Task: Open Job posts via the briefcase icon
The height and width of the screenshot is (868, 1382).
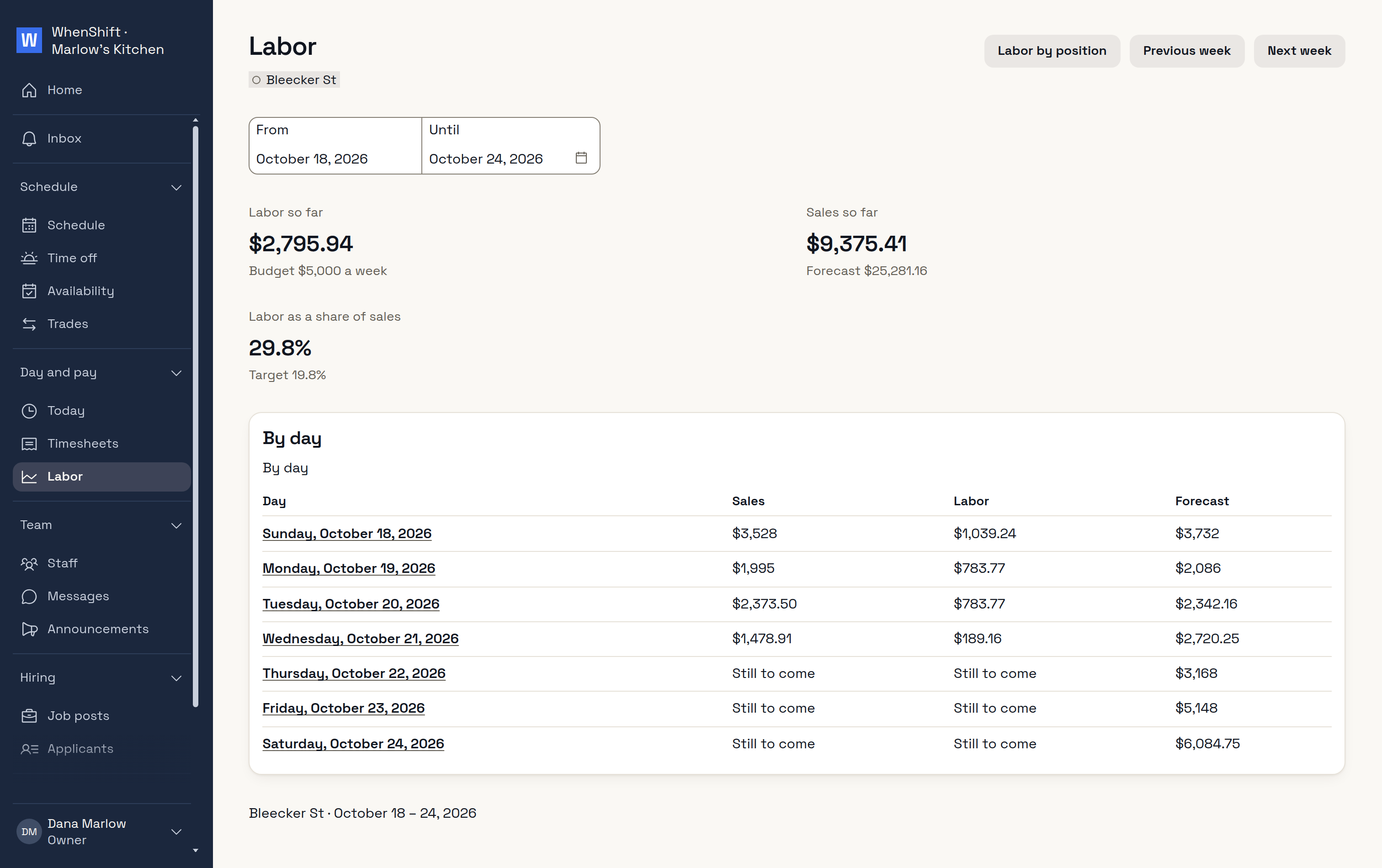Action: pyautogui.click(x=29, y=716)
